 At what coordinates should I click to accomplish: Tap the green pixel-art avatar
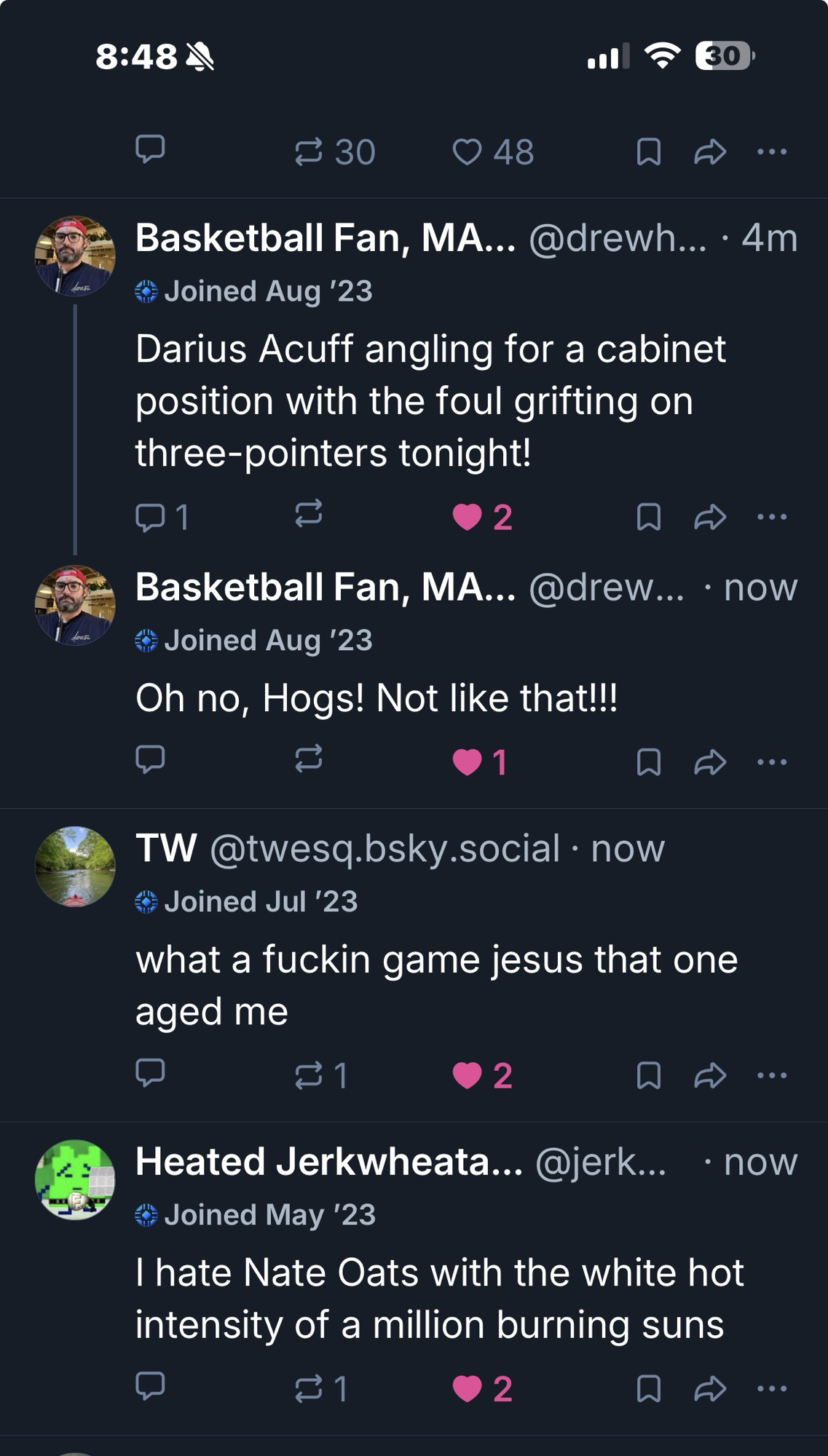point(75,1179)
